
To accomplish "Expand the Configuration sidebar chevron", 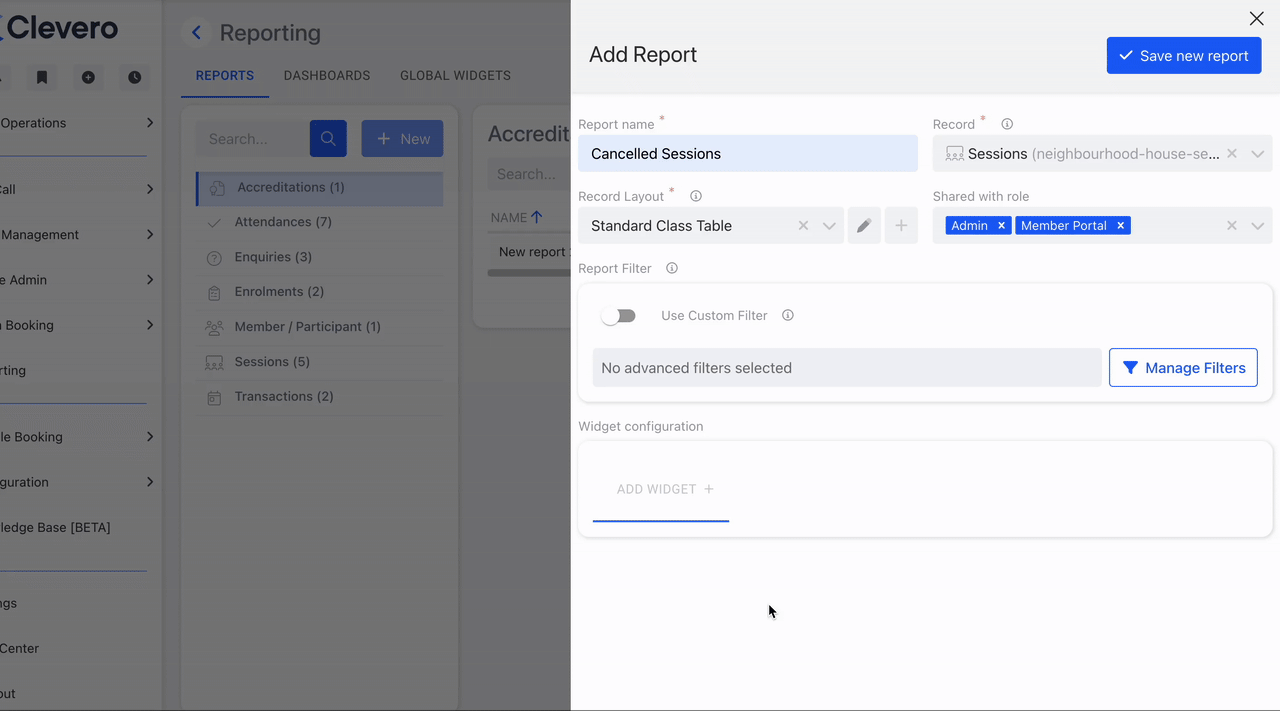I will click(x=150, y=482).
